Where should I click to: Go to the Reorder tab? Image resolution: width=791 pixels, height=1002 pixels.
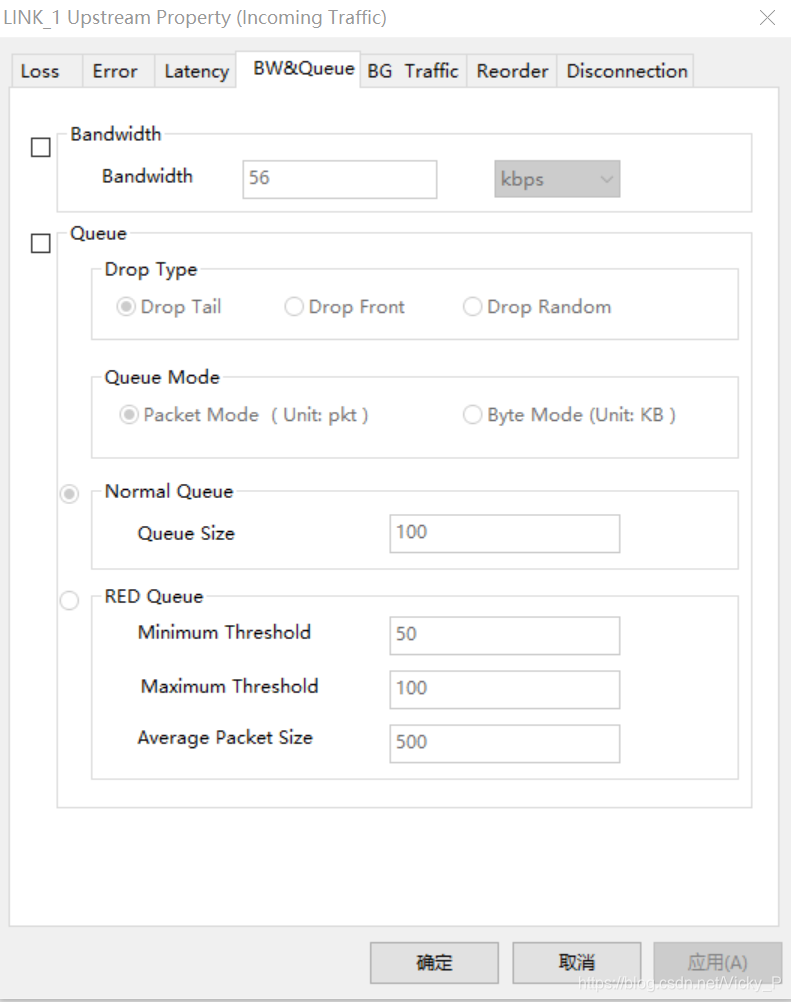(x=512, y=71)
